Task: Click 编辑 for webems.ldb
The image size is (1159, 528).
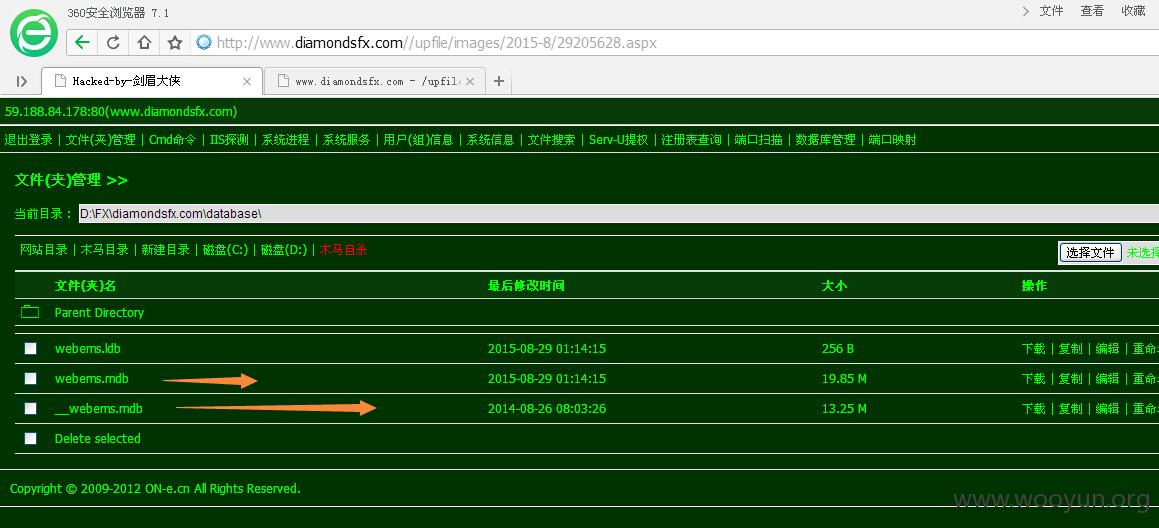Action: click(1107, 348)
